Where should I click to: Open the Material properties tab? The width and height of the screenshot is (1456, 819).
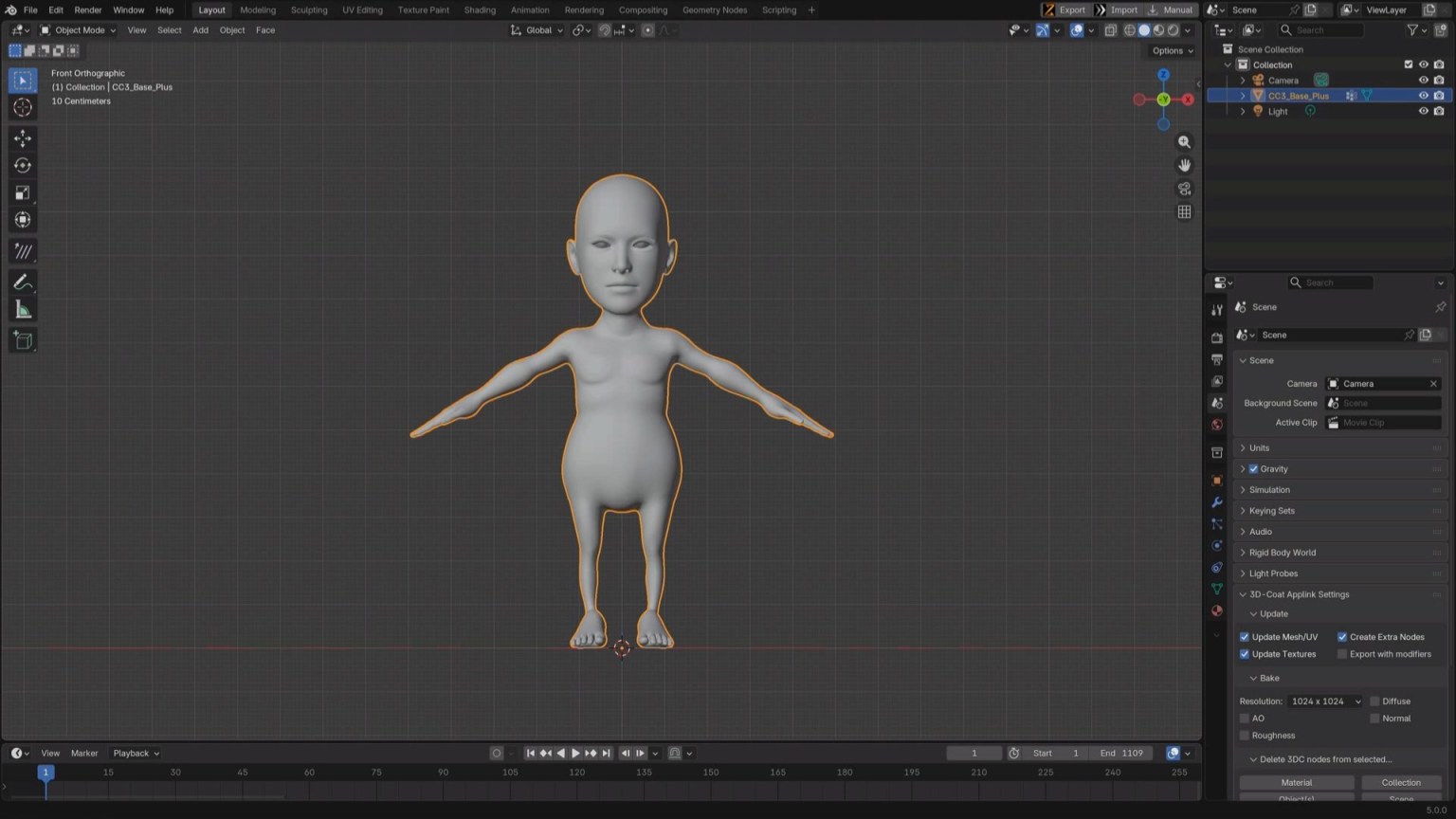[1217, 611]
